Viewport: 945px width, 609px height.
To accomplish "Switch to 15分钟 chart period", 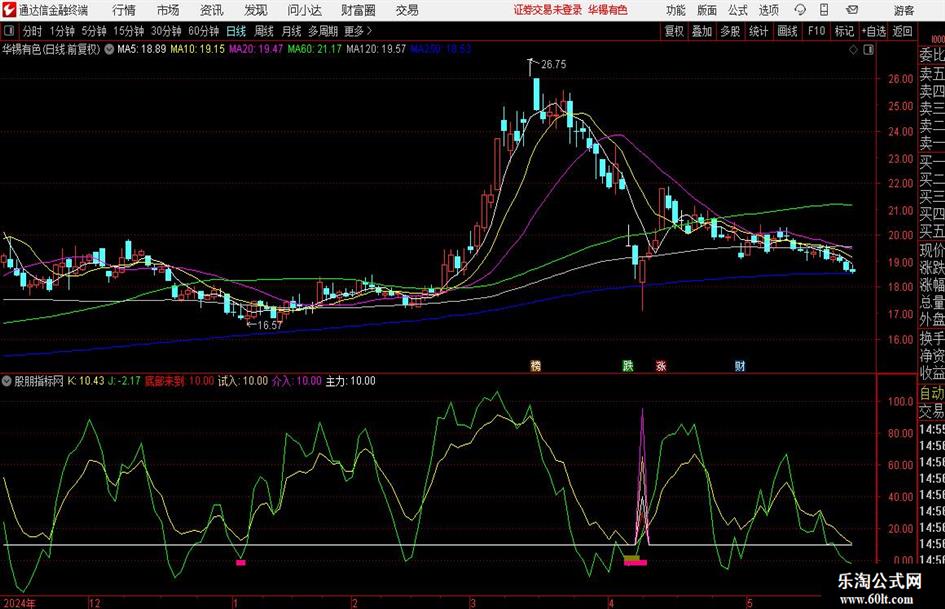I will [129, 31].
